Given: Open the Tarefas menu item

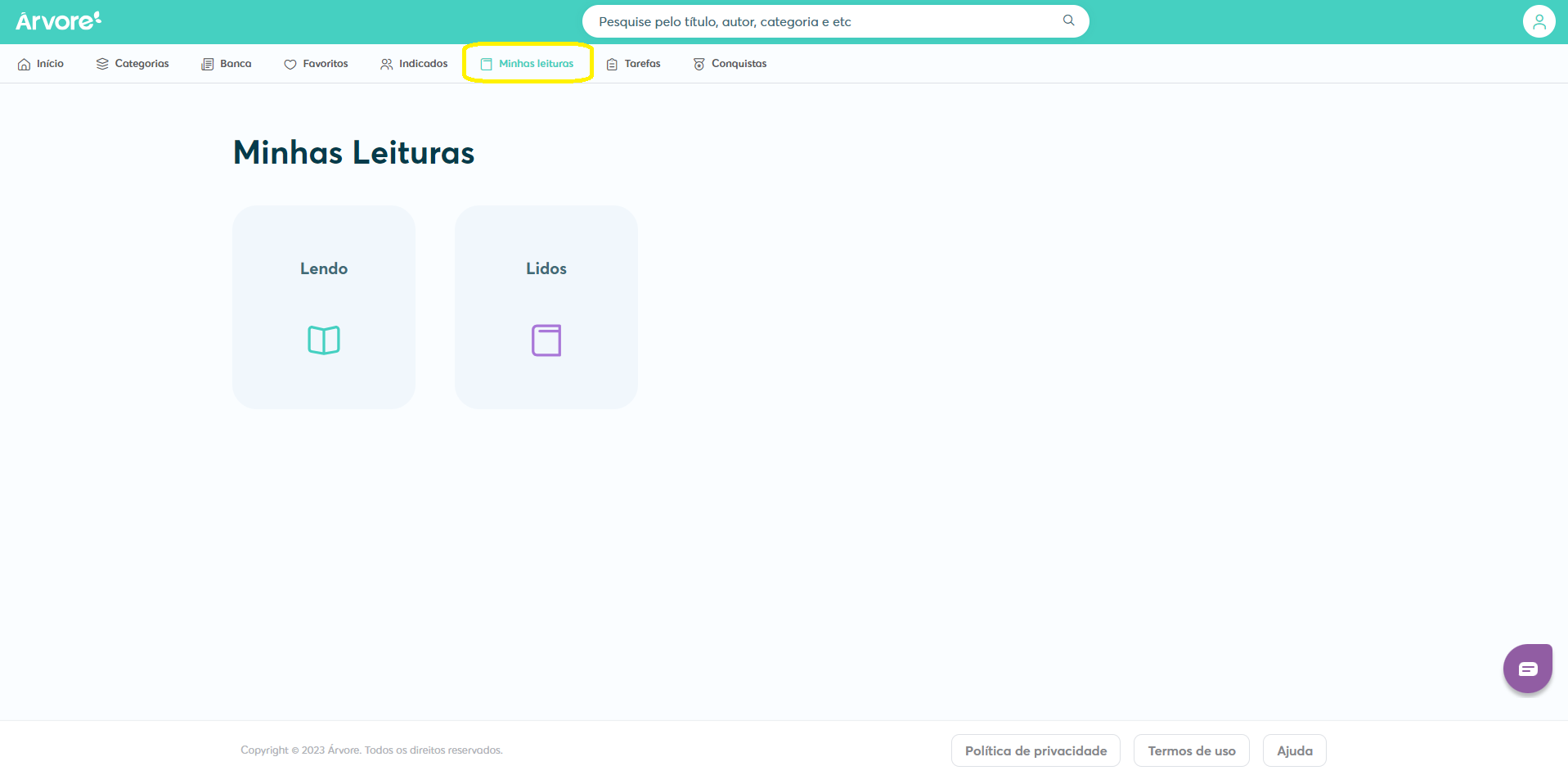Looking at the screenshot, I should 633,64.
